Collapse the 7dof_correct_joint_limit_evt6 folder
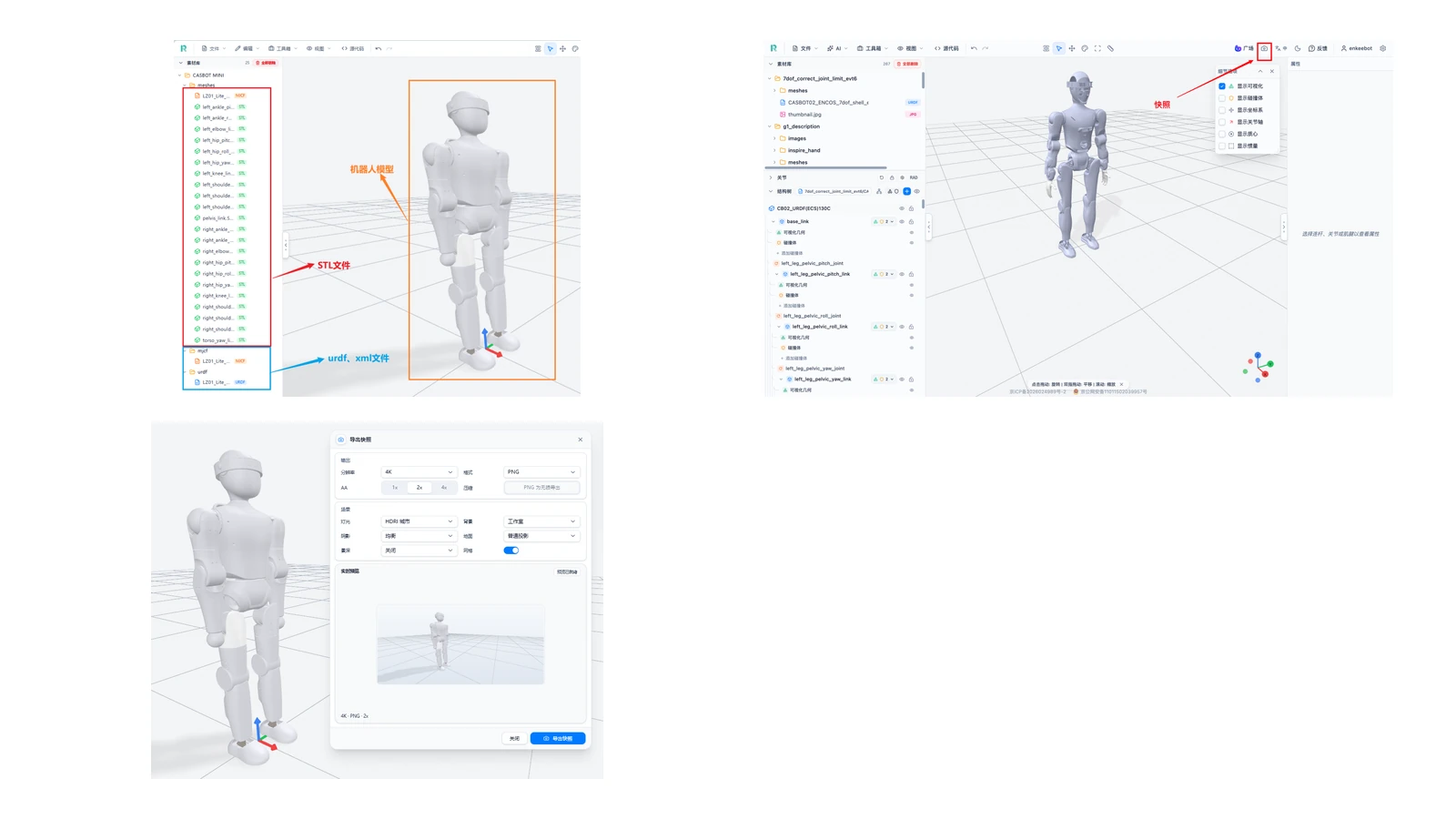 coord(770,78)
